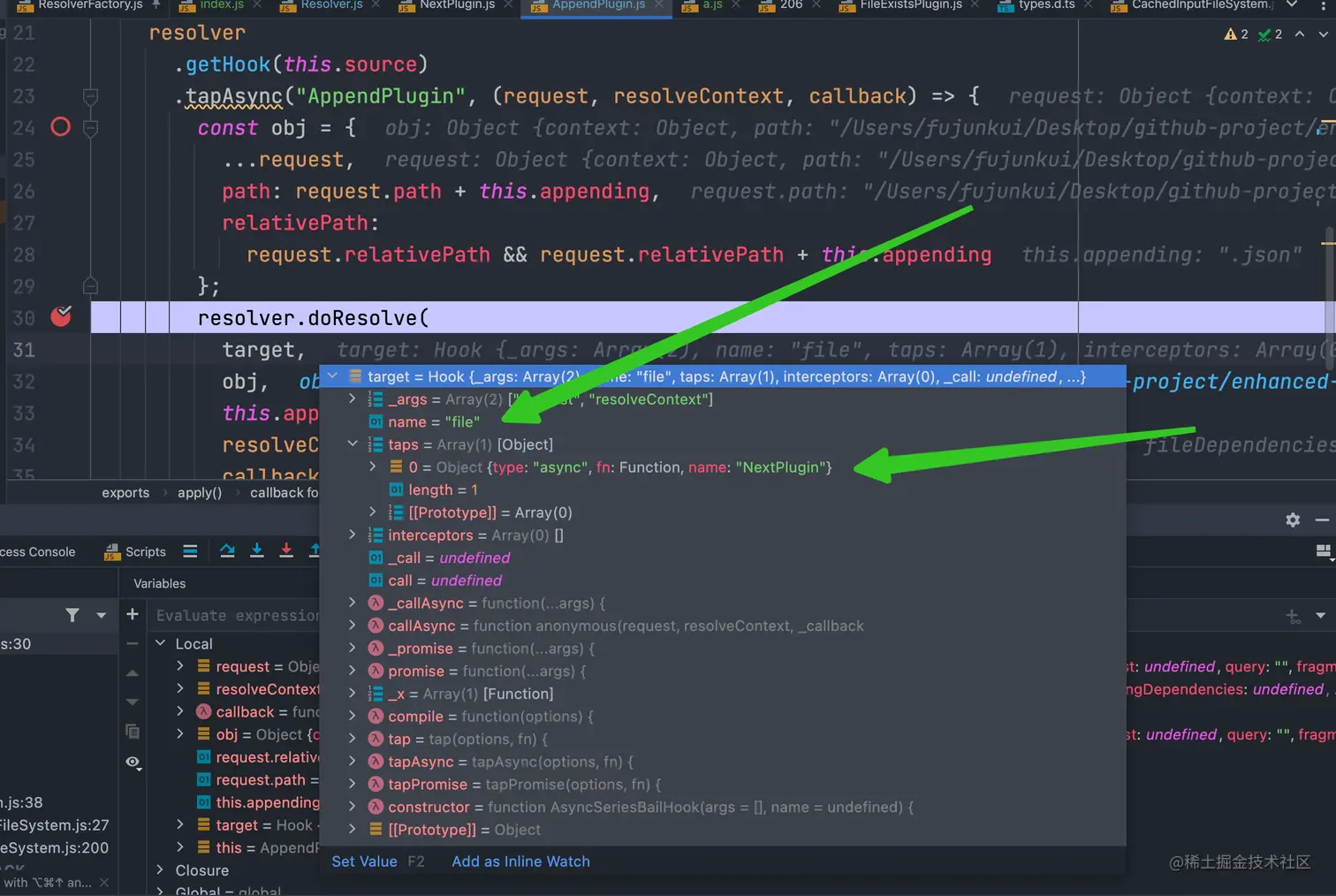Expand the Closure scope in Variables

(x=160, y=870)
